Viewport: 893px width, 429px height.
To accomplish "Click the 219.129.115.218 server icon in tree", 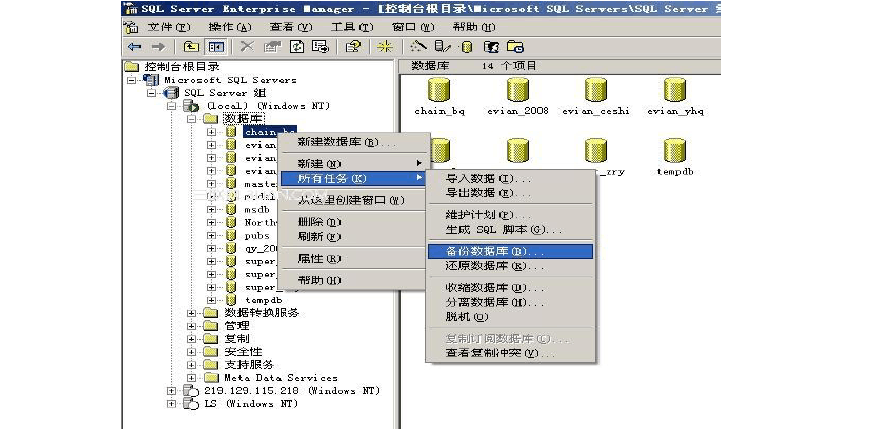I will click(190, 391).
